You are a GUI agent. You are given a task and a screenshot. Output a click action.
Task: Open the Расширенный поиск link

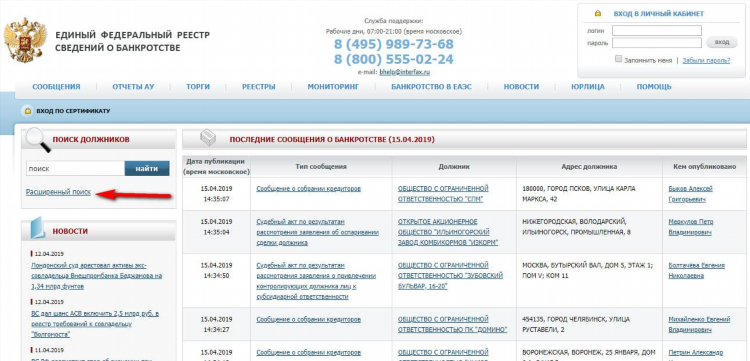58,192
